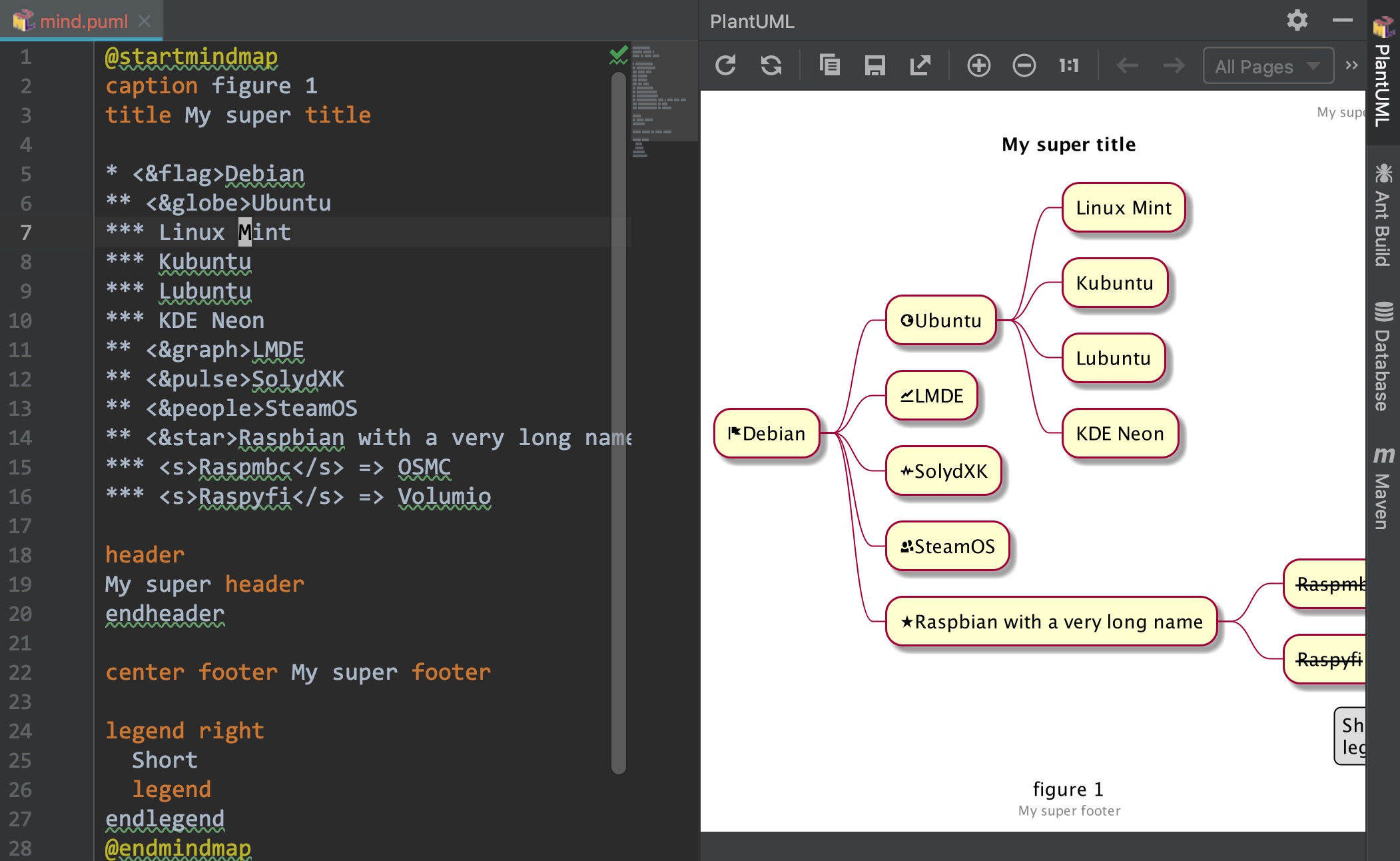The width and height of the screenshot is (1400, 861).
Task: Close the mind.puml tab
Action: click(x=145, y=21)
